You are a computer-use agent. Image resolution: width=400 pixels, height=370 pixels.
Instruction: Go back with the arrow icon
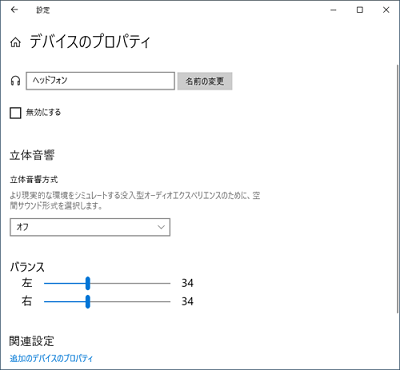click(14, 10)
